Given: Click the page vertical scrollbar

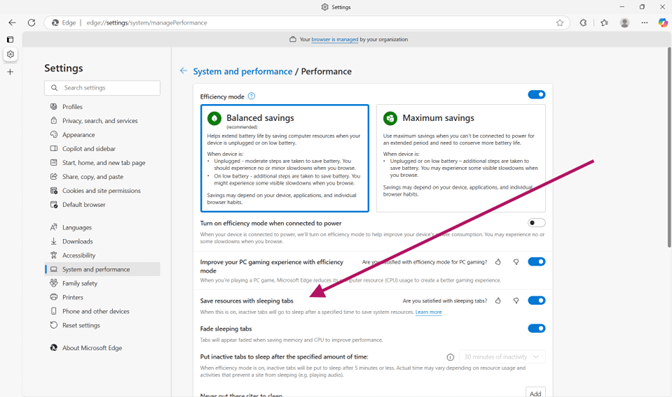Looking at the screenshot, I should coord(669,148).
